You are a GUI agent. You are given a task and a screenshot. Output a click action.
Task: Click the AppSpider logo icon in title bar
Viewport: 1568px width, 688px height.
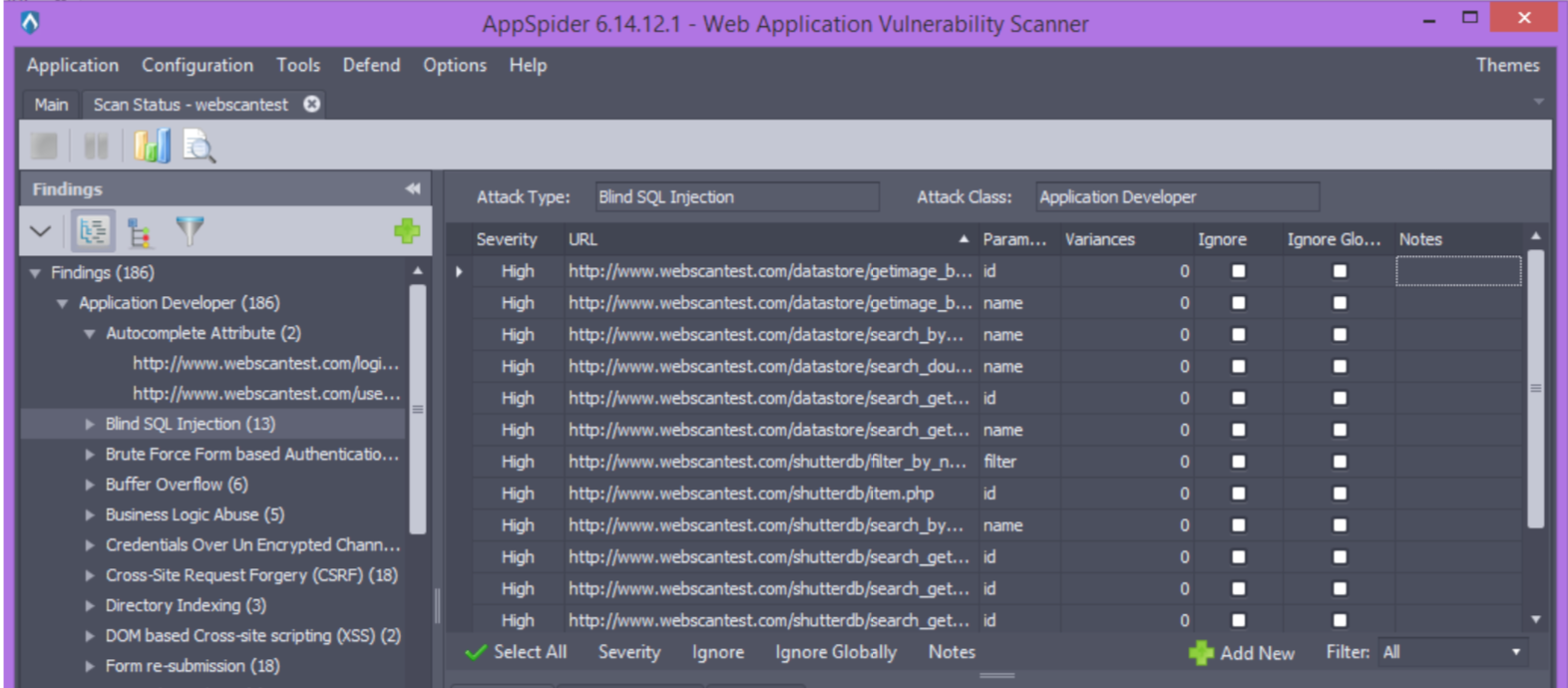tap(31, 21)
